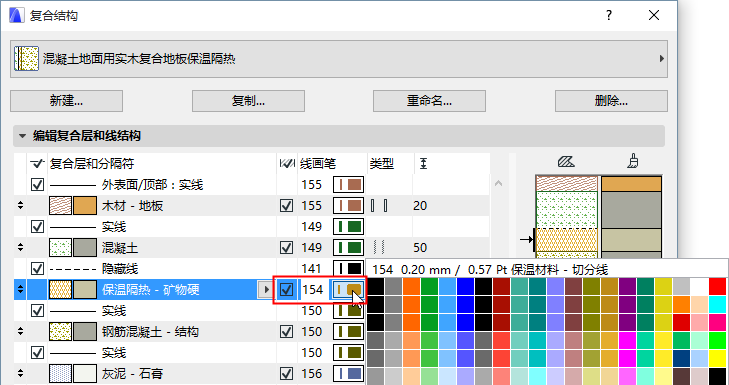Click the 灰泥 - 石膏 hatch pattern icon

point(60,373)
